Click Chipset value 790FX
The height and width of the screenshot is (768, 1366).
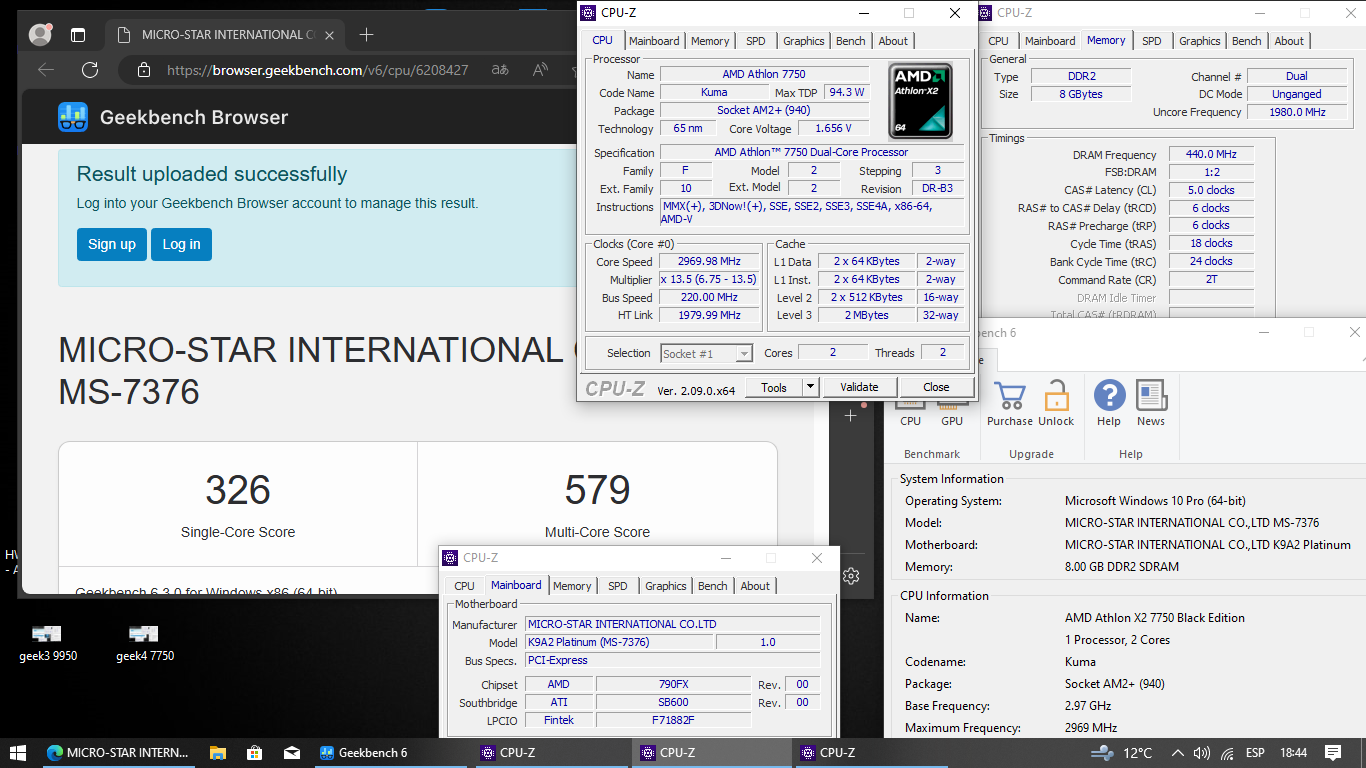pyautogui.click(x=674, y=685)
